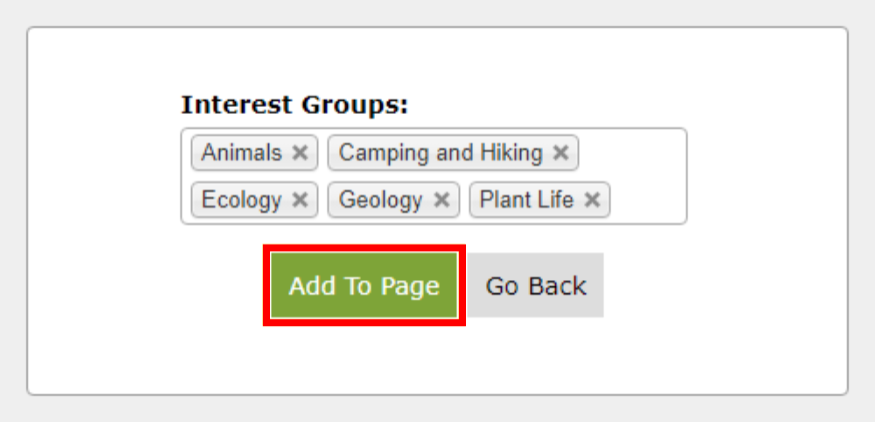Image resolution: width=875 pixels, height=422 pixels.
Task: Remove the Plant Life tag
Action: (x=592, y=199)
